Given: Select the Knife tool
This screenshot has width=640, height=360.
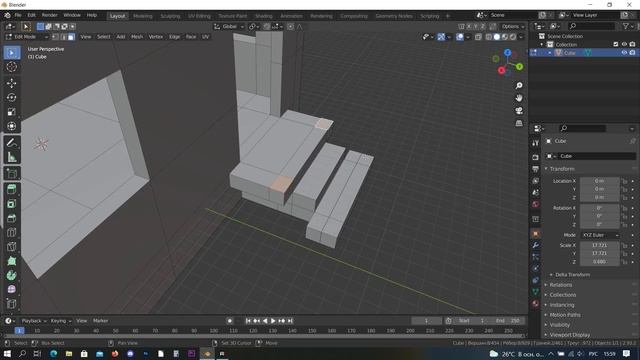Looking at the screenshot, I should (x=11, y=246).
